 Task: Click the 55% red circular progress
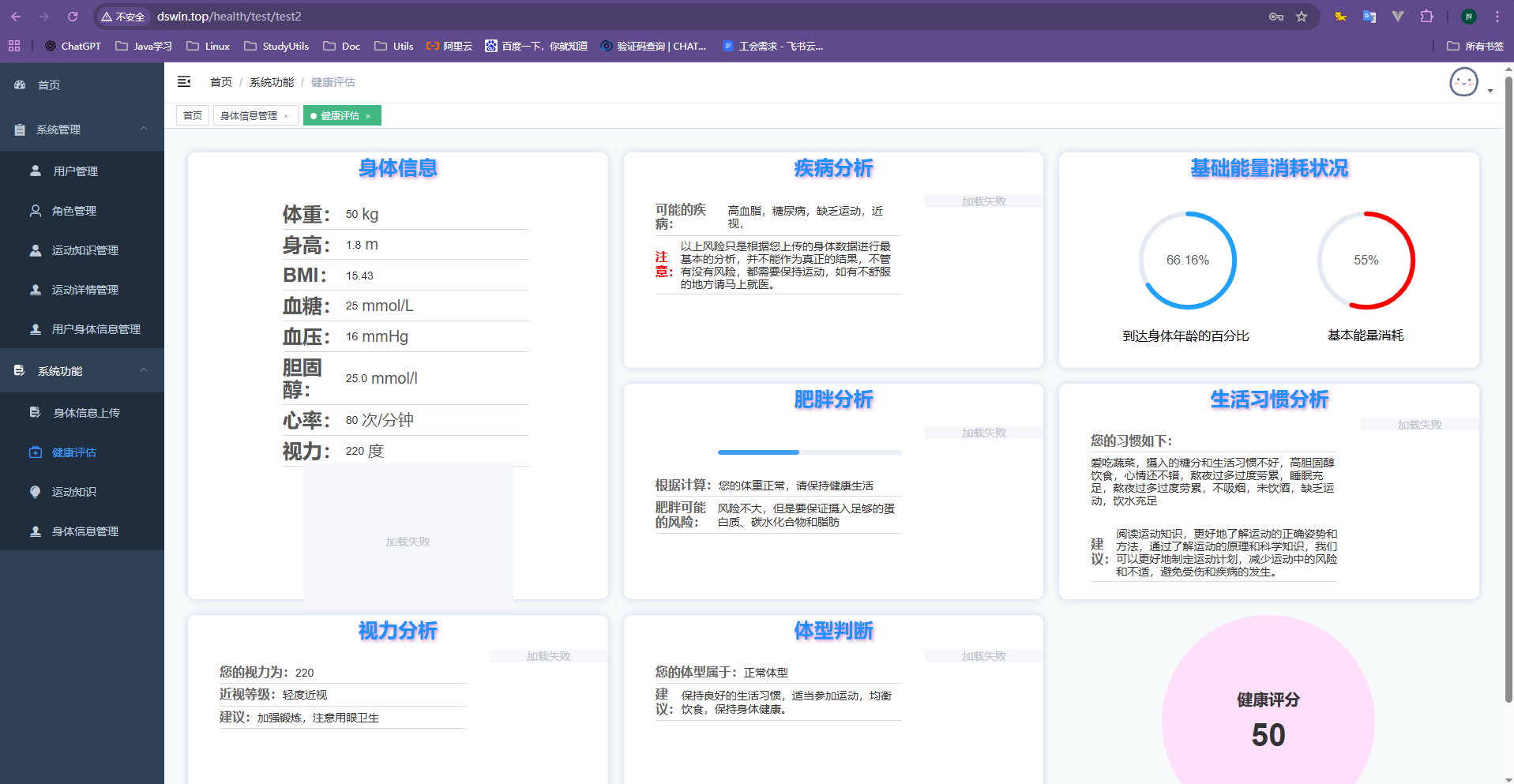[x=1366, y=260]
